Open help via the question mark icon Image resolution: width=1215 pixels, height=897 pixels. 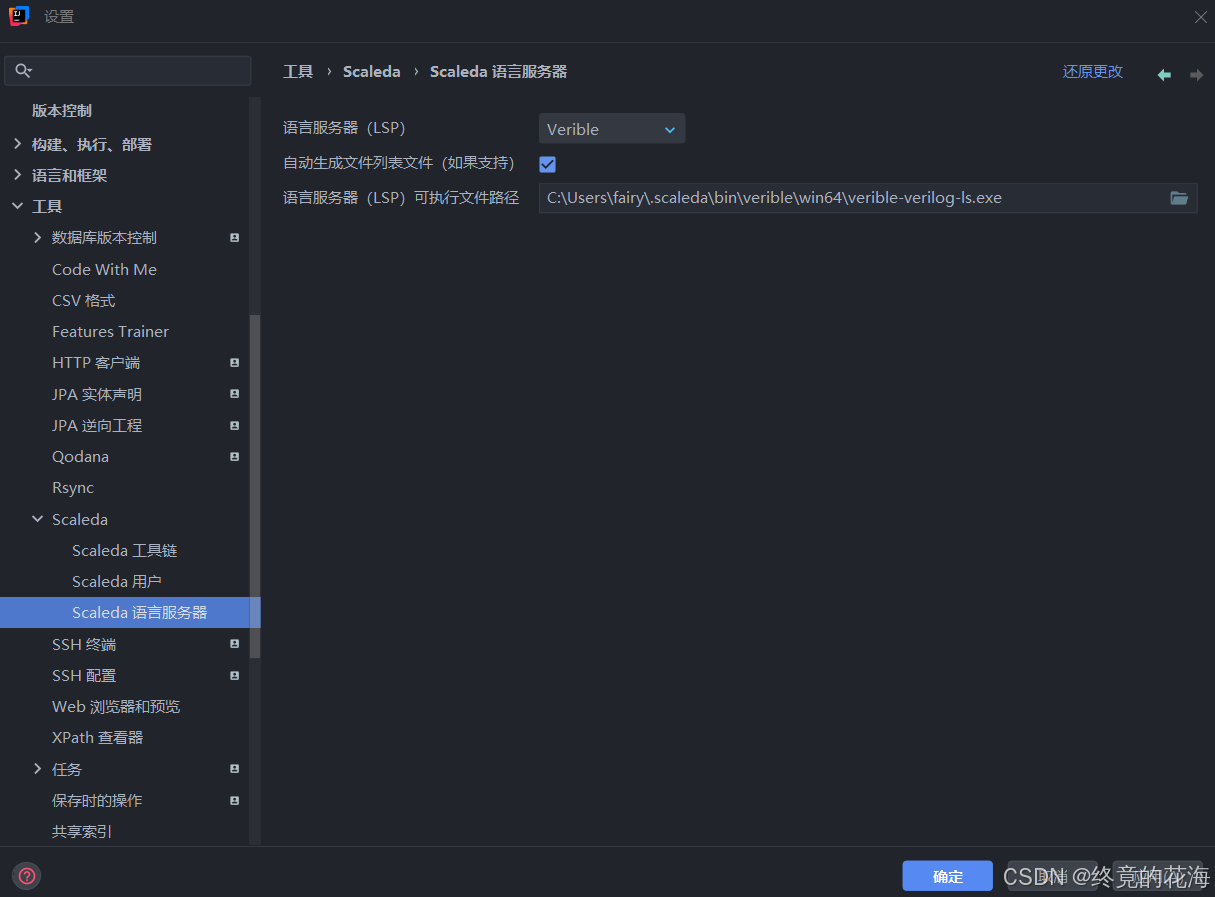pos(27,876)
